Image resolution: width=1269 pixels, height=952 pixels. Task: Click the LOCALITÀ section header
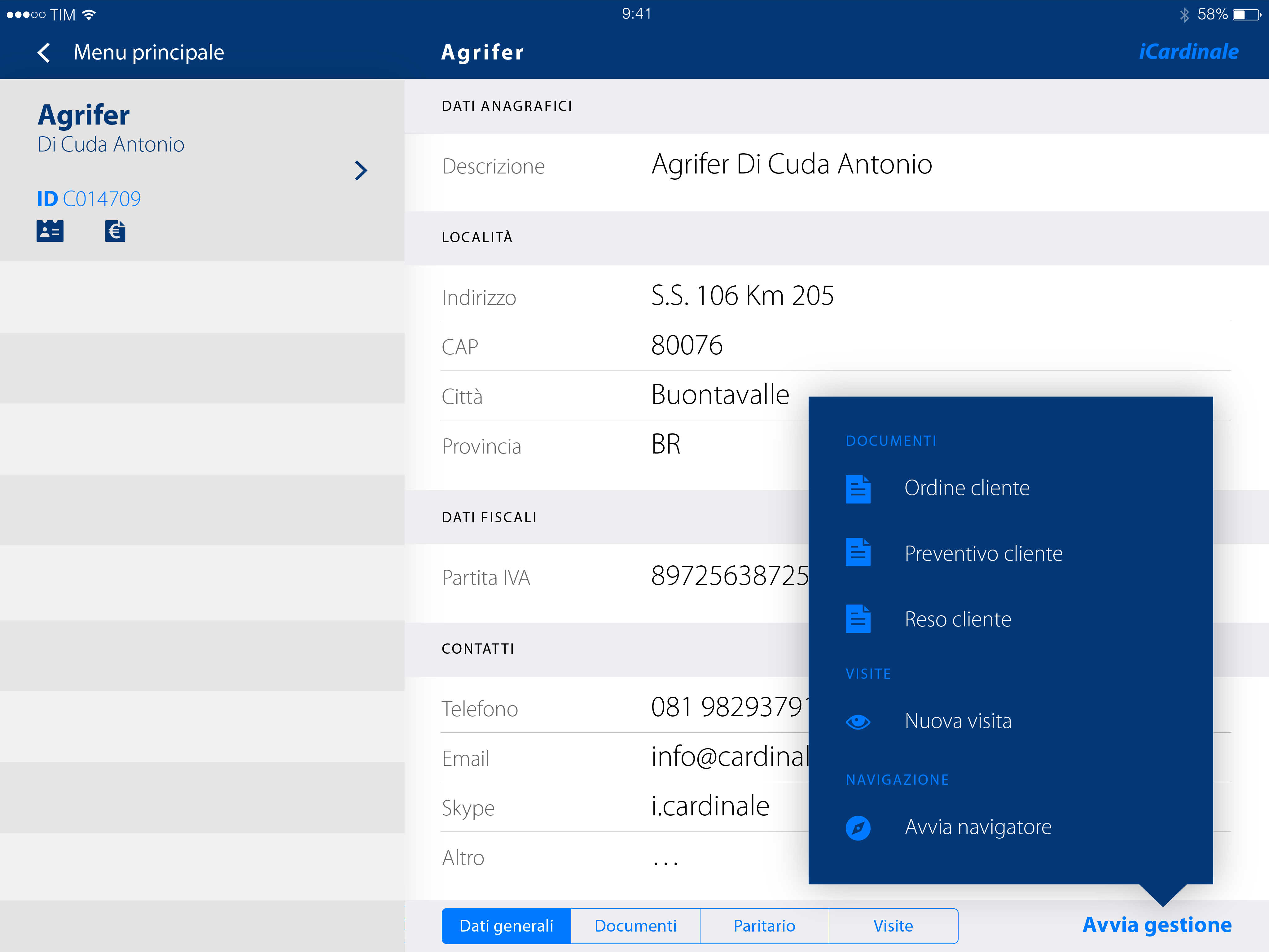477,237
